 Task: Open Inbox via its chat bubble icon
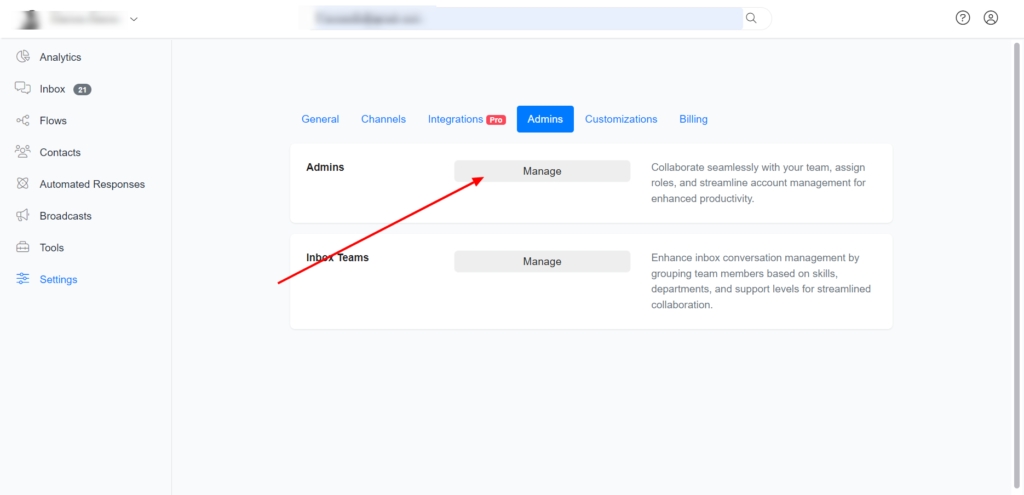point(23,89)
